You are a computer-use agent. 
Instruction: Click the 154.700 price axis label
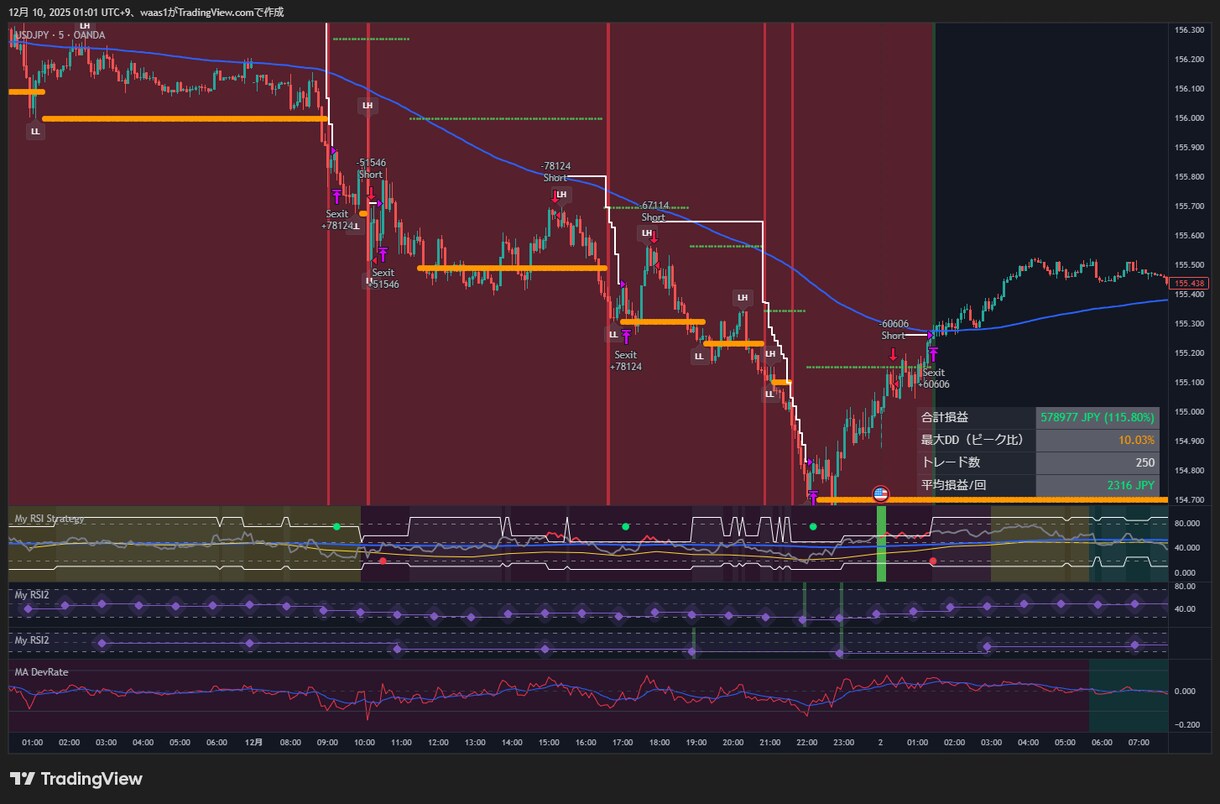pos(1189,500)
